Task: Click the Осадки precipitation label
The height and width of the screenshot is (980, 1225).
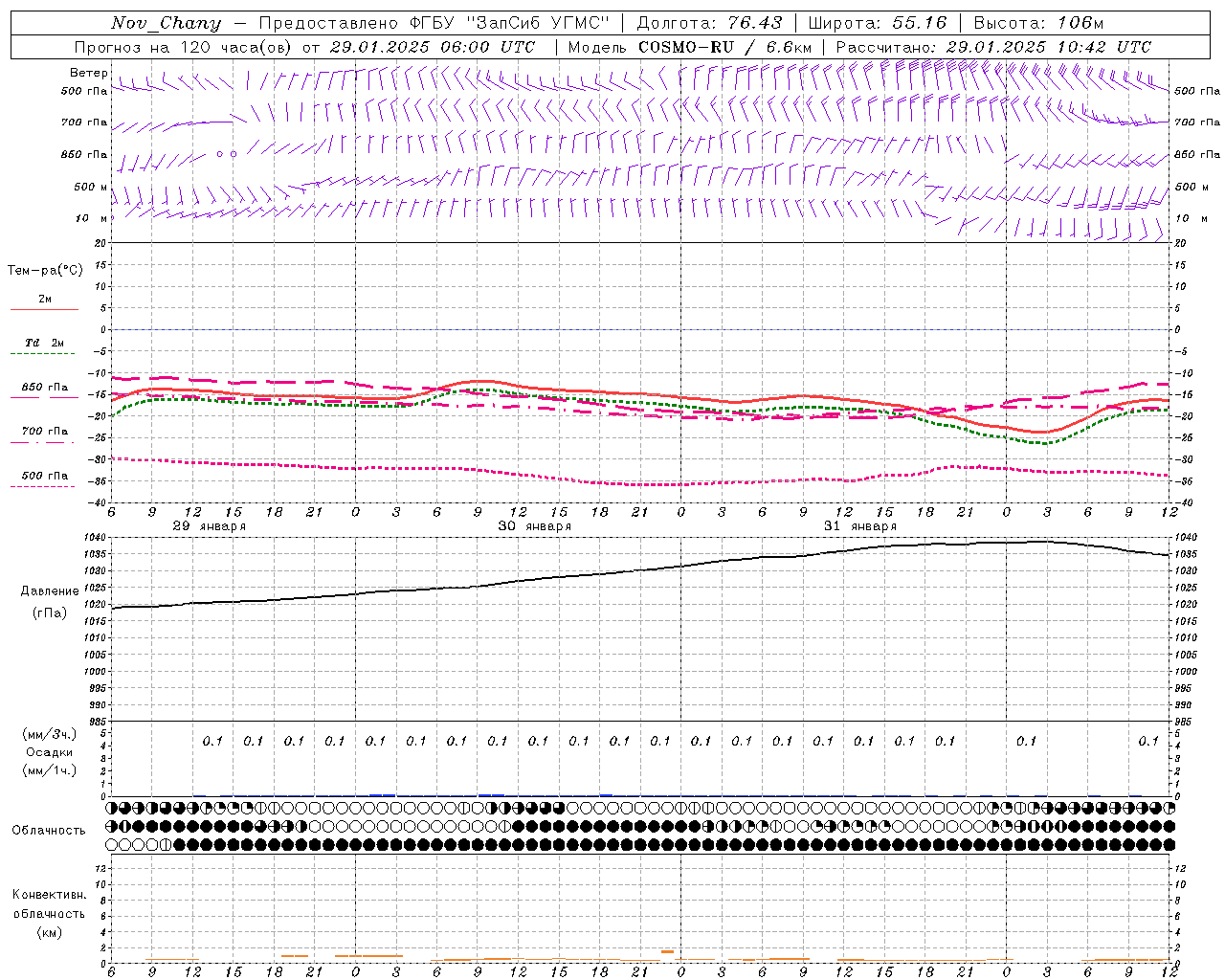Action: tap(50, 752)
